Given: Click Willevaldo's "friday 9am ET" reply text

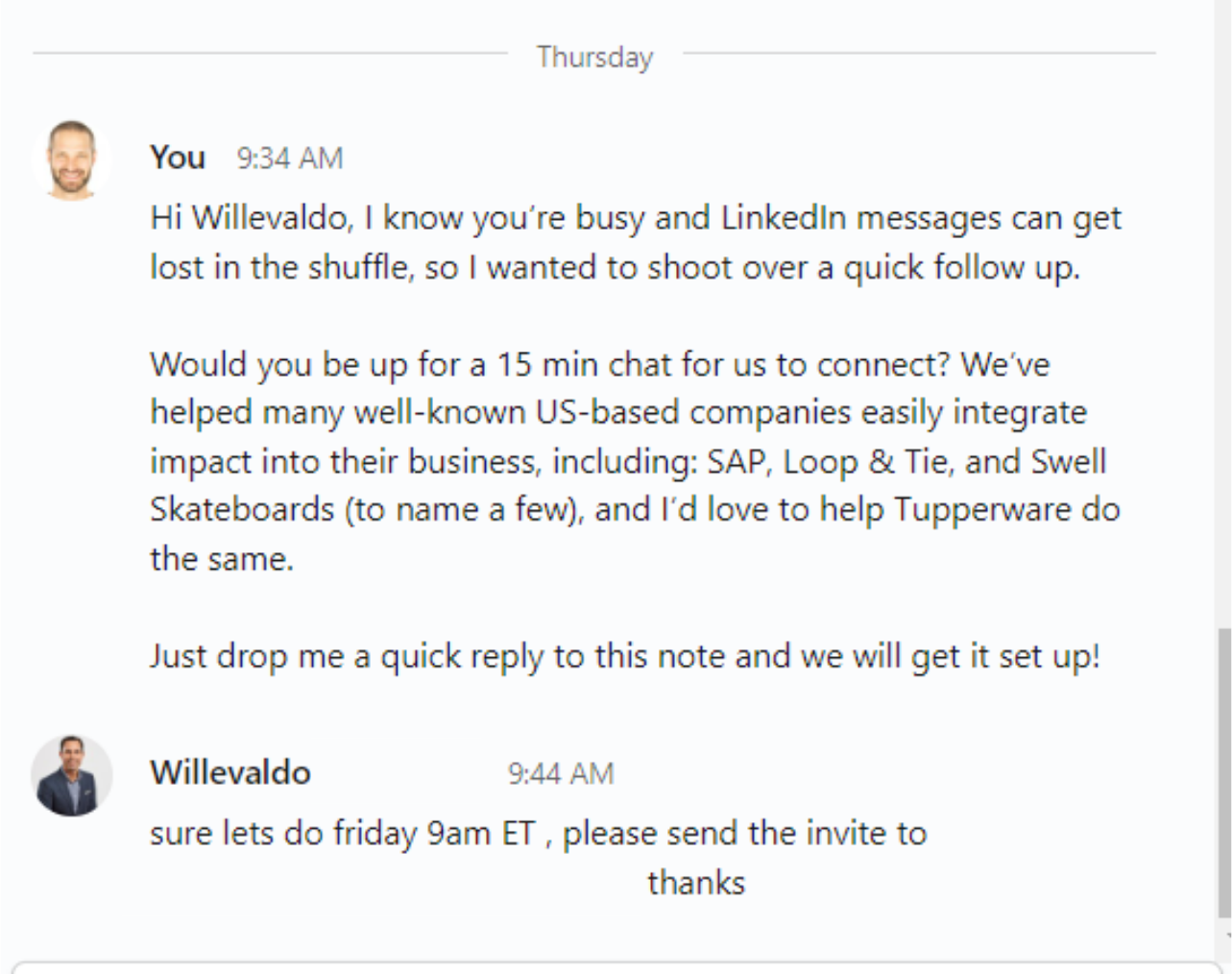Looking at the screenshot, I should pyautogui.click(x=538, y=834).
